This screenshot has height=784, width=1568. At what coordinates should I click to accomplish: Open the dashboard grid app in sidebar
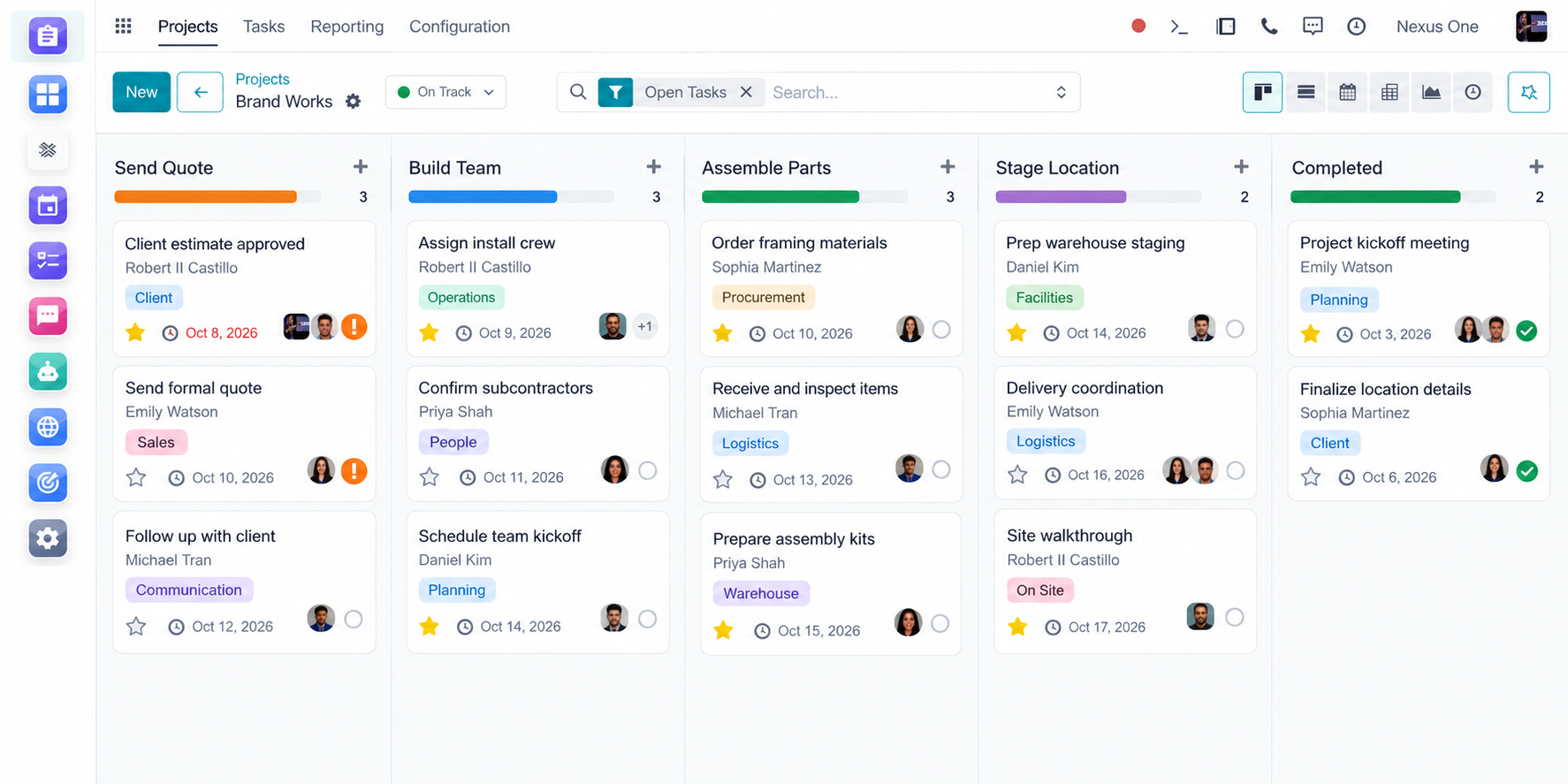[48, 94]
